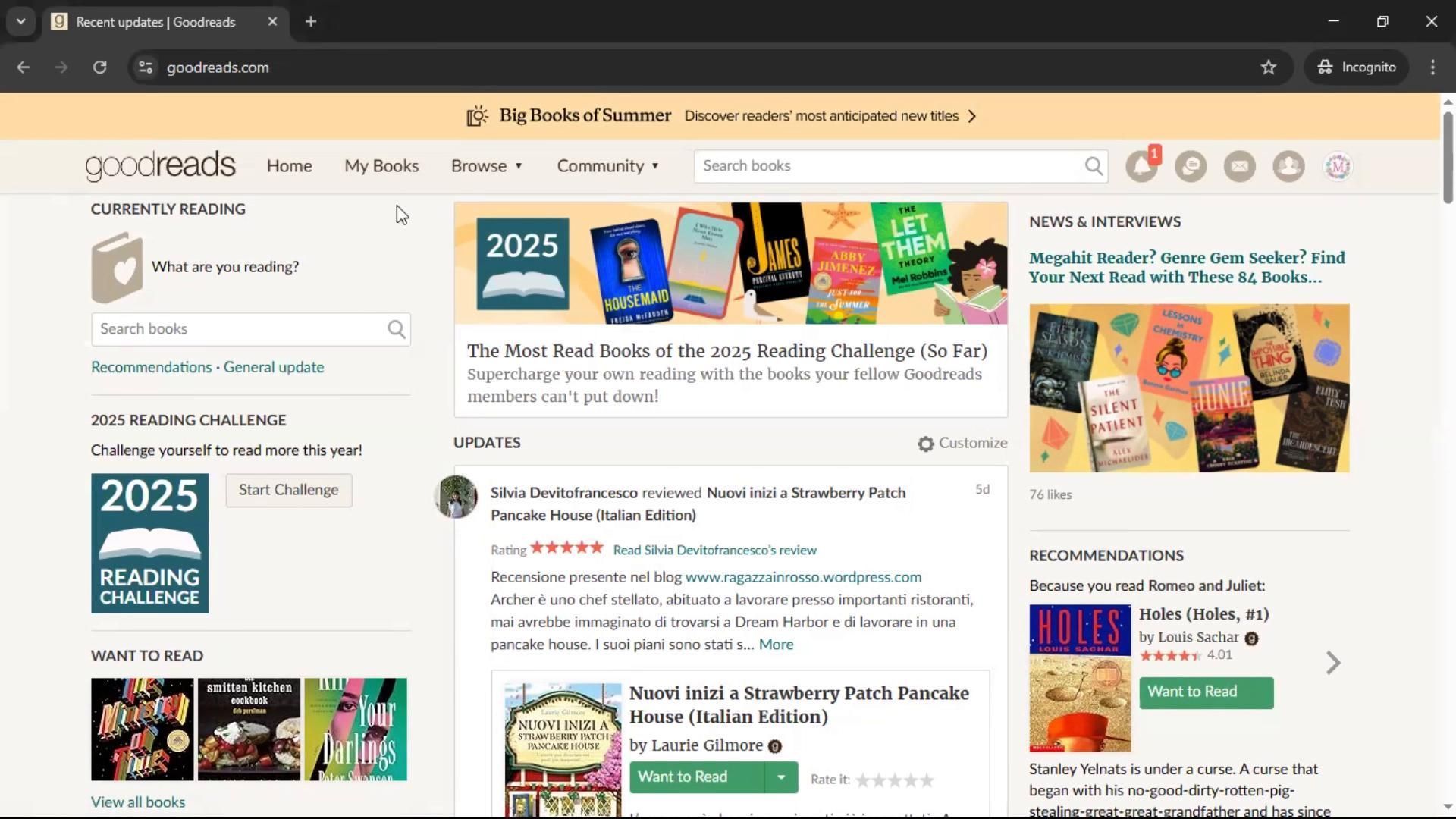Click the site information icon in the address bar
Screen dimensions: 1456x819
[x=146, y=67]
